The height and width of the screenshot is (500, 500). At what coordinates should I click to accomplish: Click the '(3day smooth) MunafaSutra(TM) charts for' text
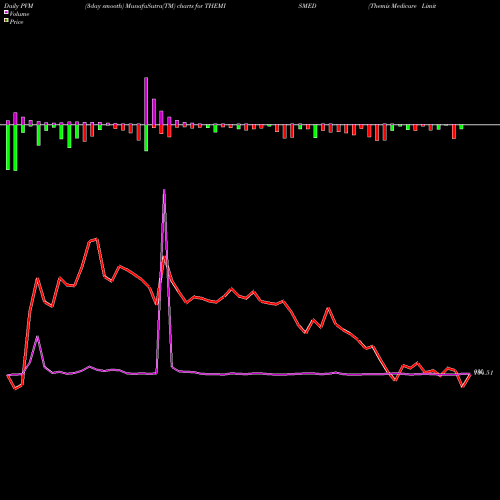pos(144,6)
